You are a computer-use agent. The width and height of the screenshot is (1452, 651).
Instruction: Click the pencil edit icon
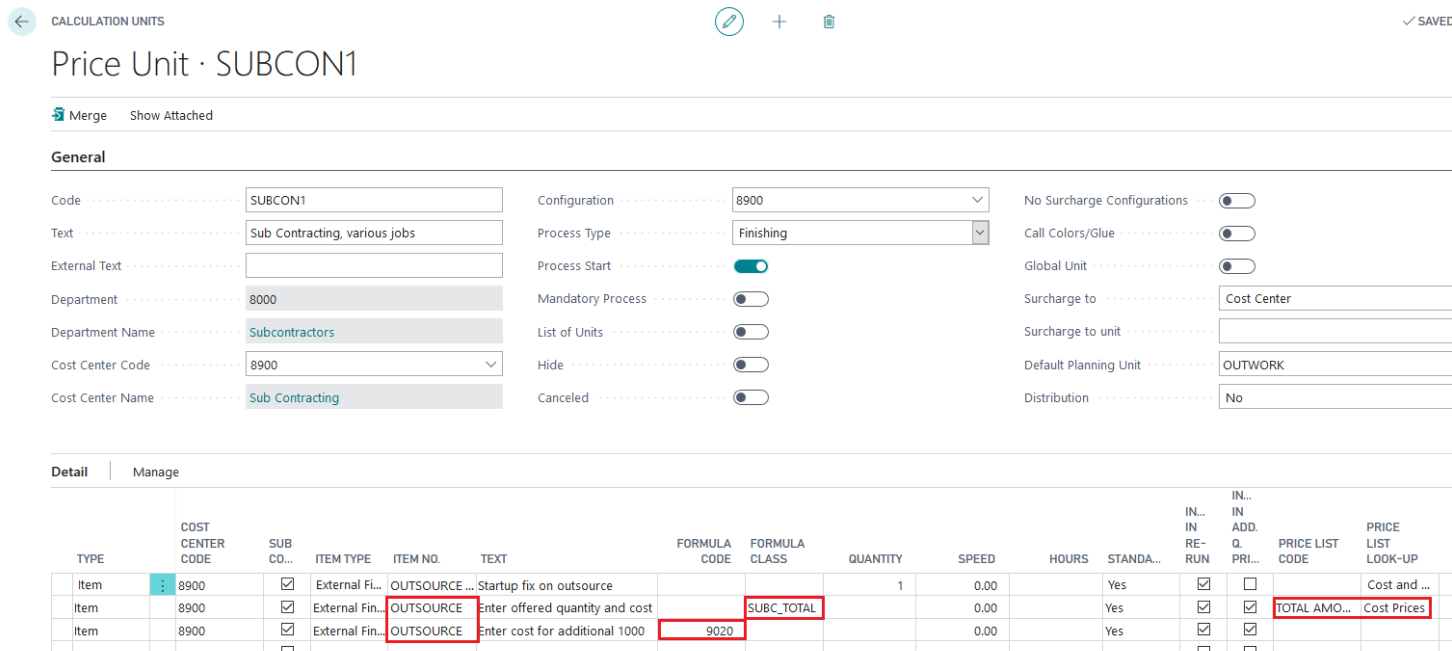[729, 21]
